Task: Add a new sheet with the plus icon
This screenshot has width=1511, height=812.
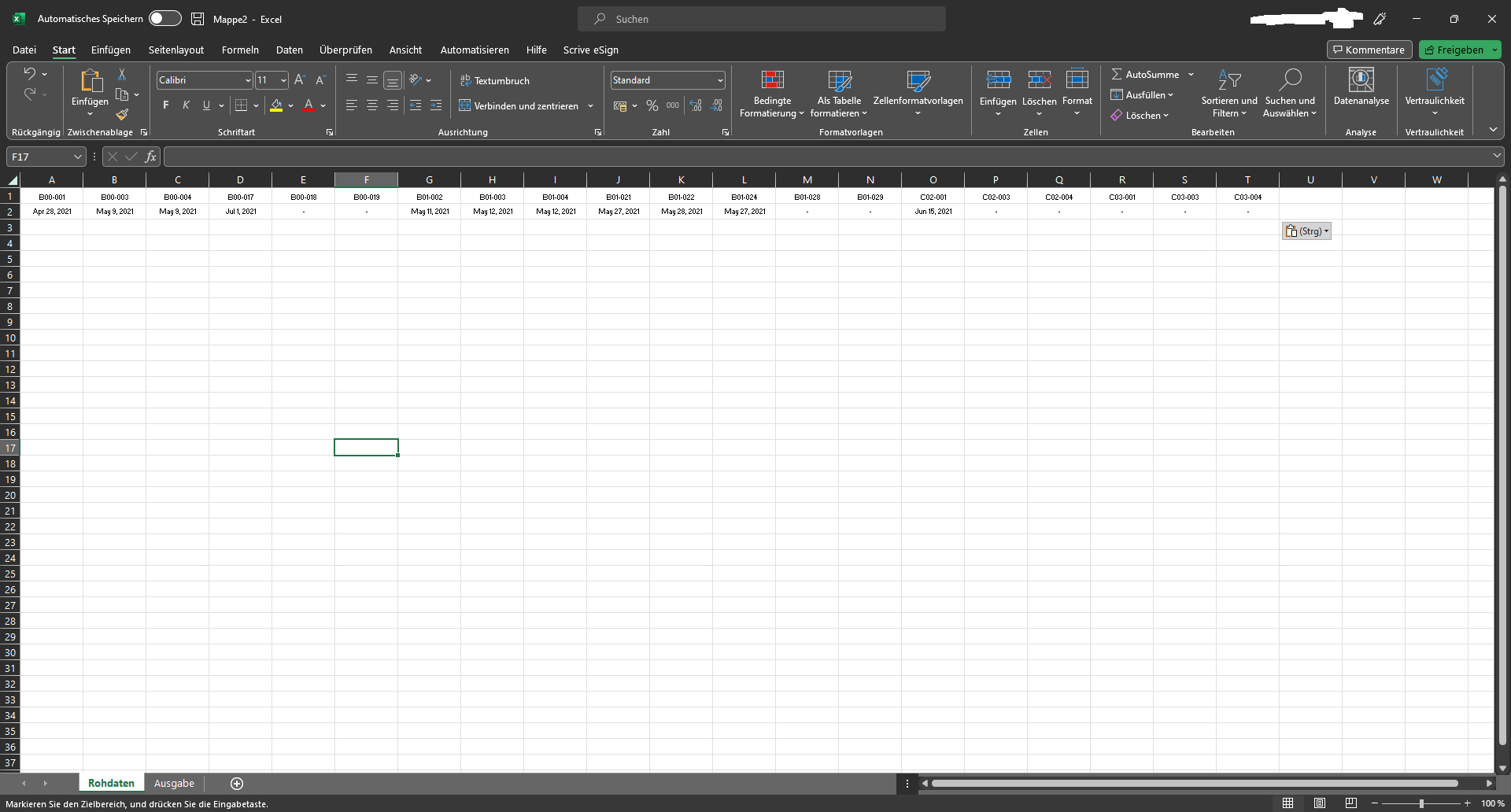Action: tap(237, 784)
